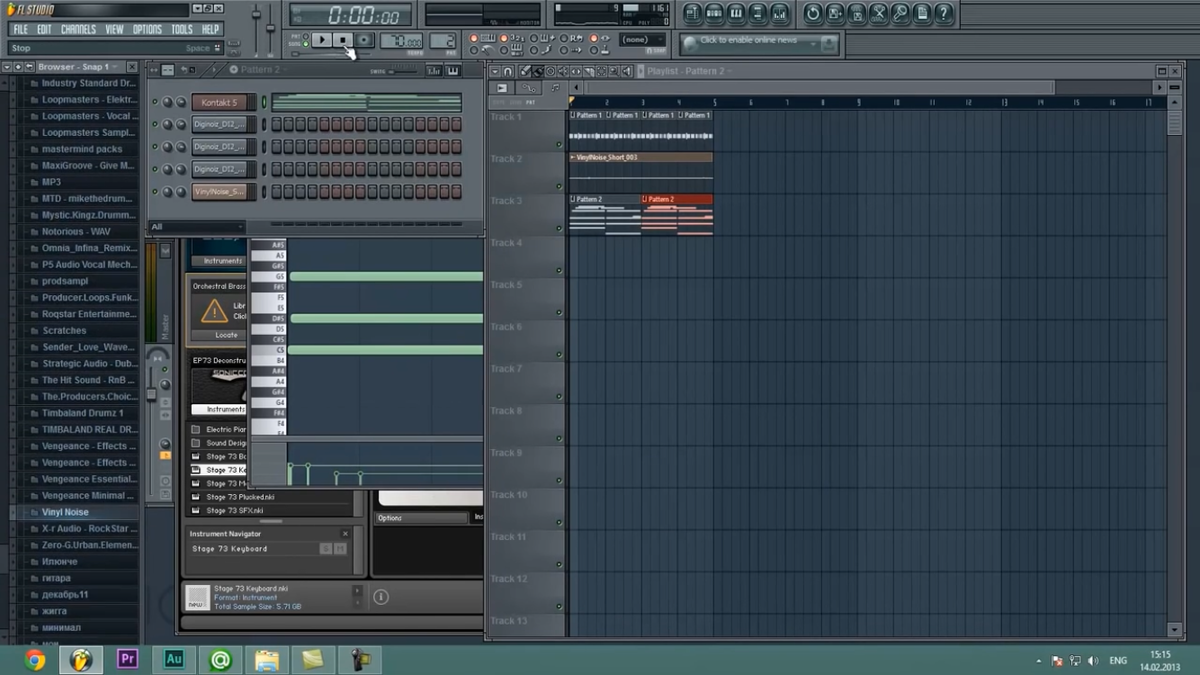1200x675 pixels.
Task: Click the Kontakt instrument info icon
Action: coord(381,597)
